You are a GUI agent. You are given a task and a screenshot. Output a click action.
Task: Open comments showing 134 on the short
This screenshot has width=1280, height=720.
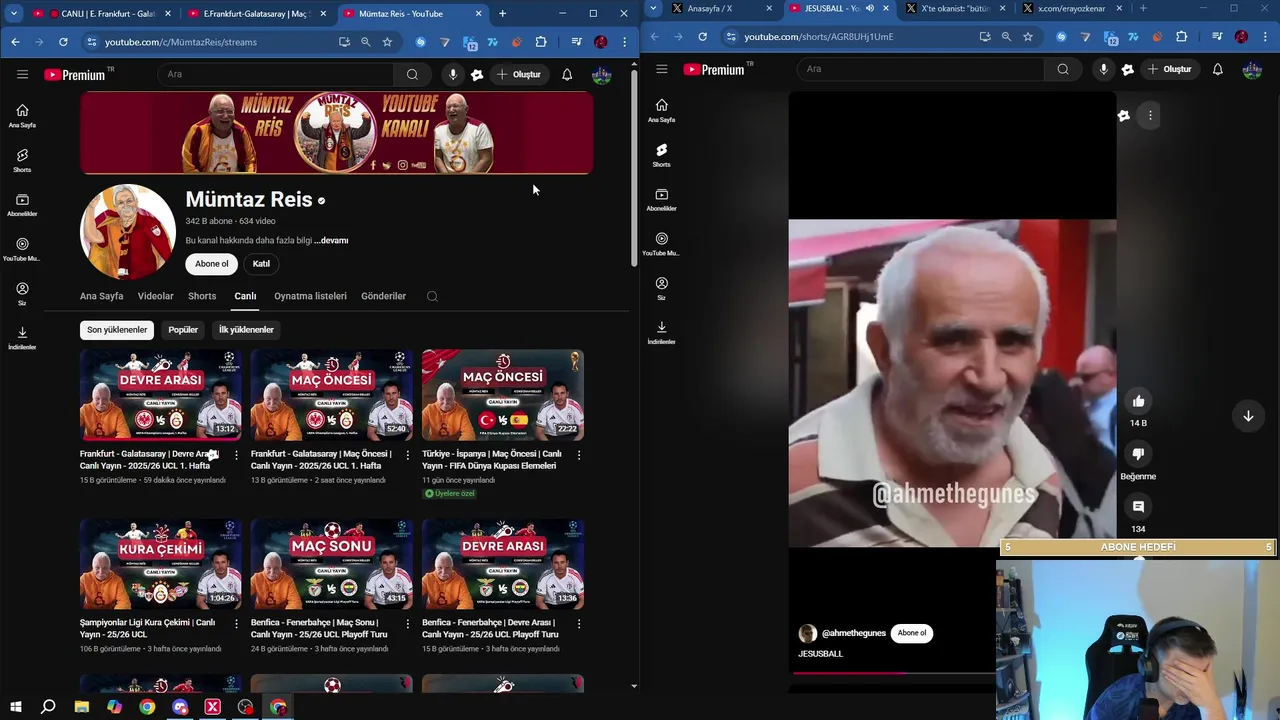point(1138,507)
